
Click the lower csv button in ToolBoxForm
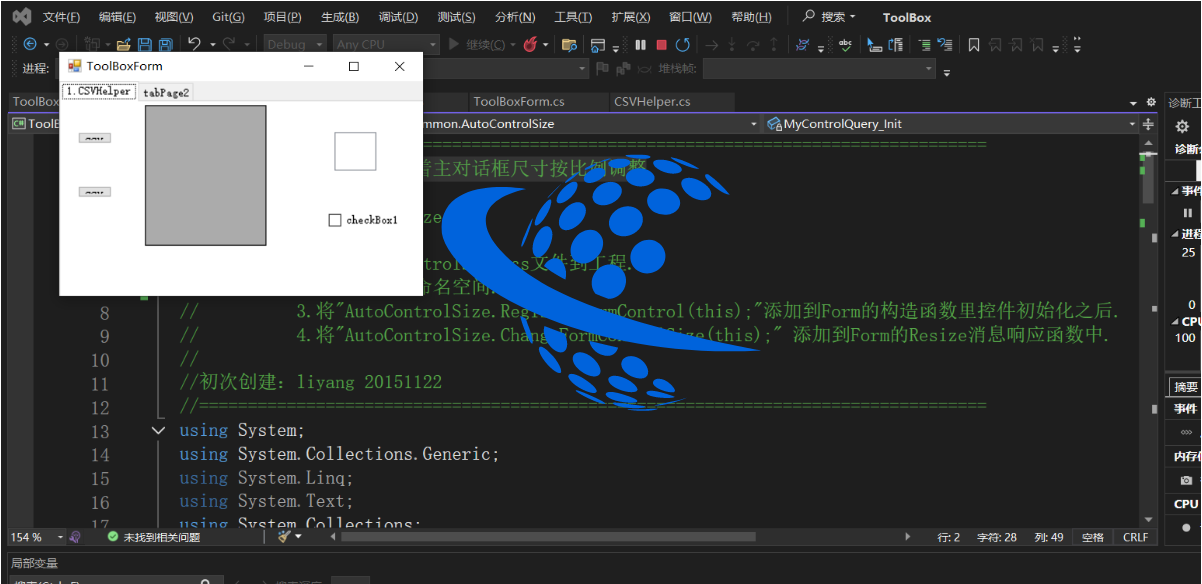click(x=95, y=191)
